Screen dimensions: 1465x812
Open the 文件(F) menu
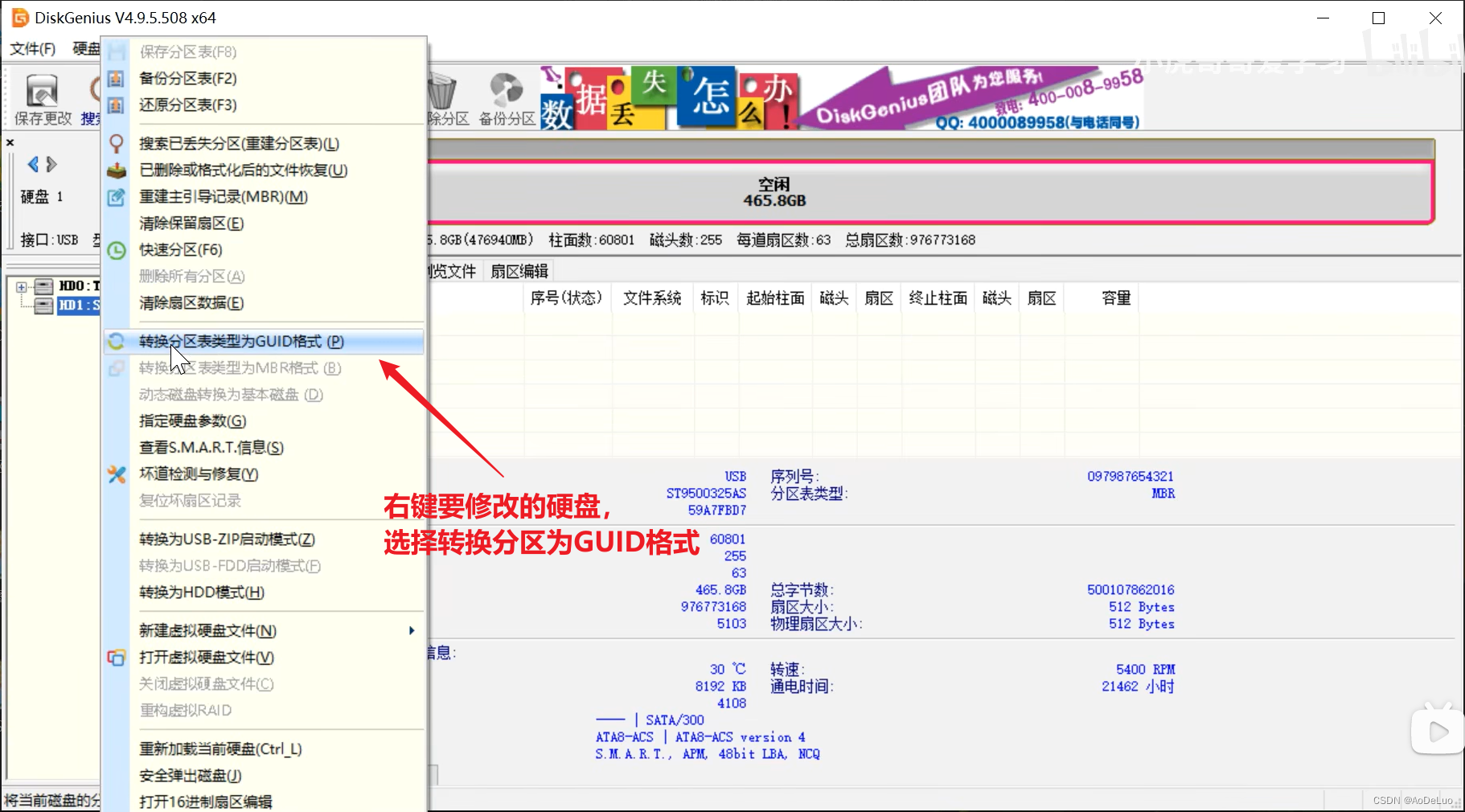tap(33, 49)
